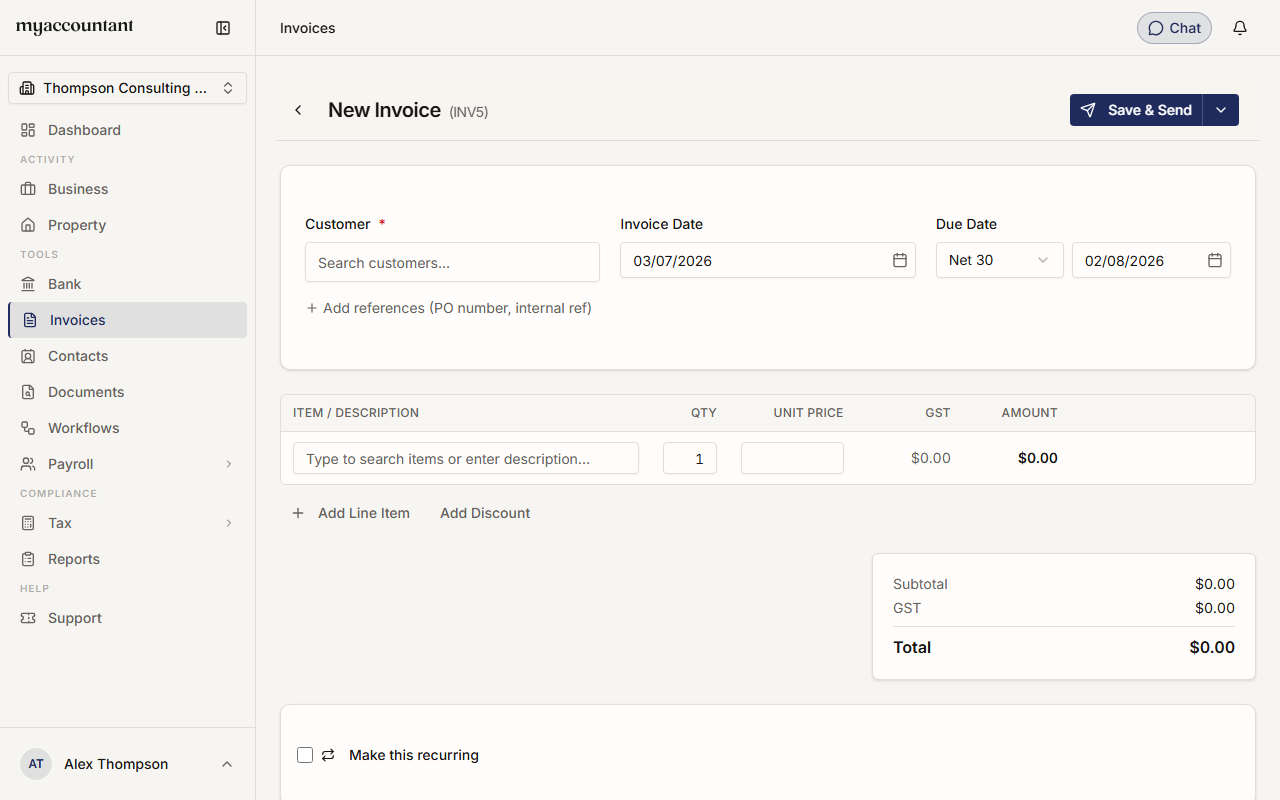Click Add Line Item
The height and width of the screenshot is (800, 1280).
(350, 513)
